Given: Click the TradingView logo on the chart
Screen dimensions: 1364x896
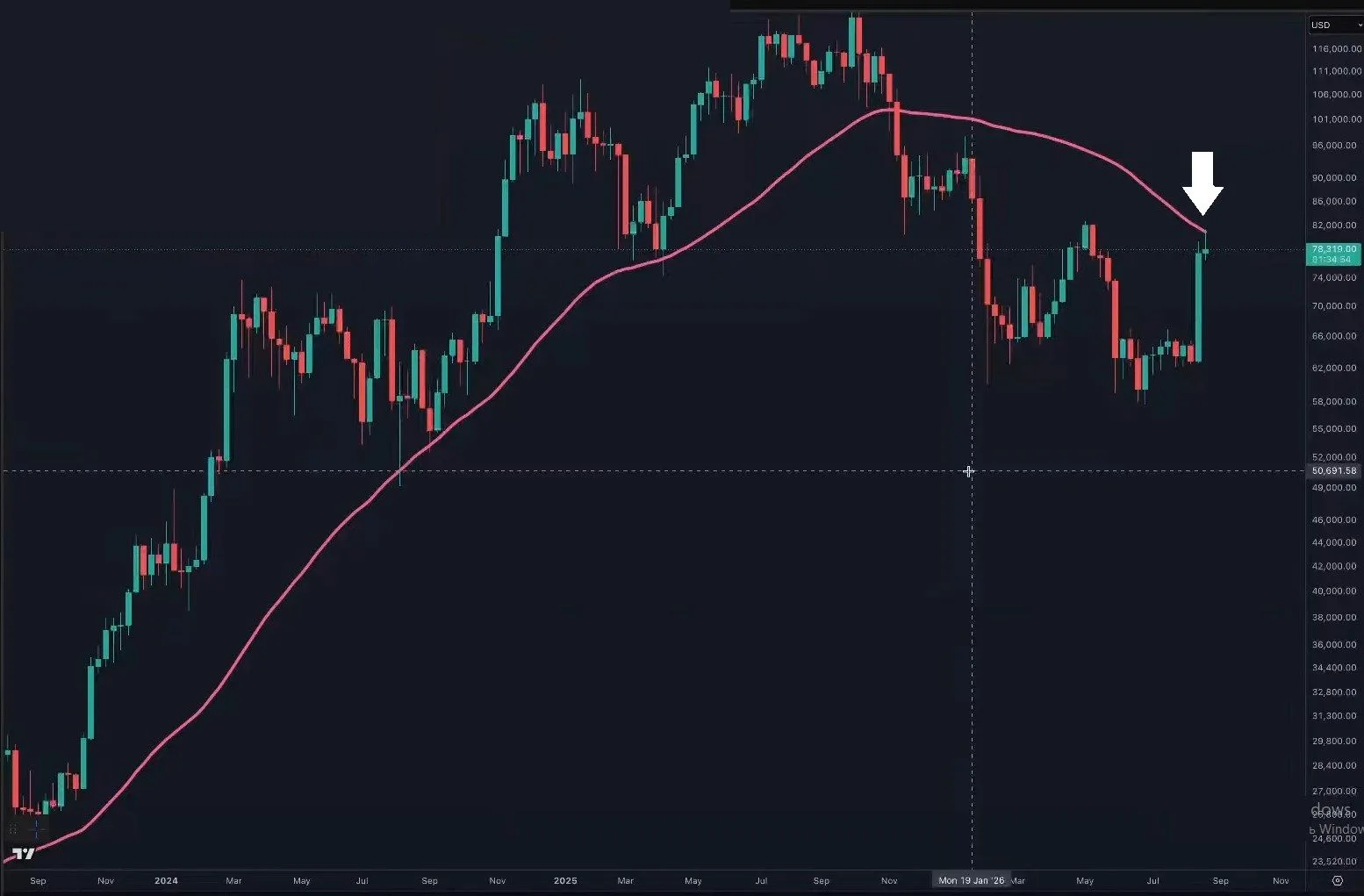Looking at the screenshot, I should (24, 854).
